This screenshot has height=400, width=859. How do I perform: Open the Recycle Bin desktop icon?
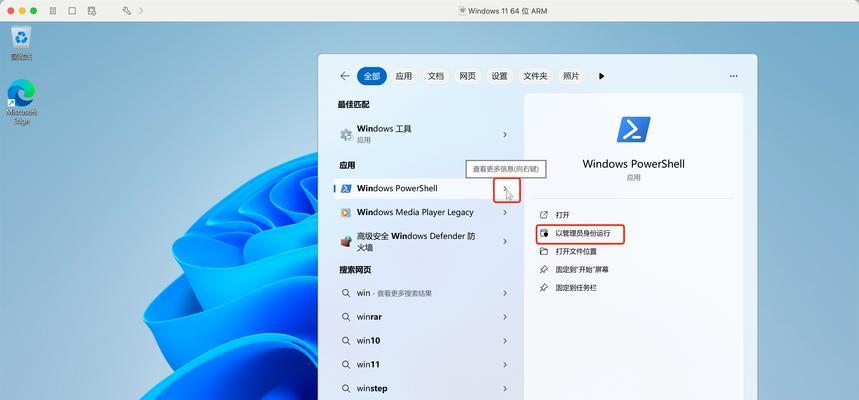click(21, 43)
